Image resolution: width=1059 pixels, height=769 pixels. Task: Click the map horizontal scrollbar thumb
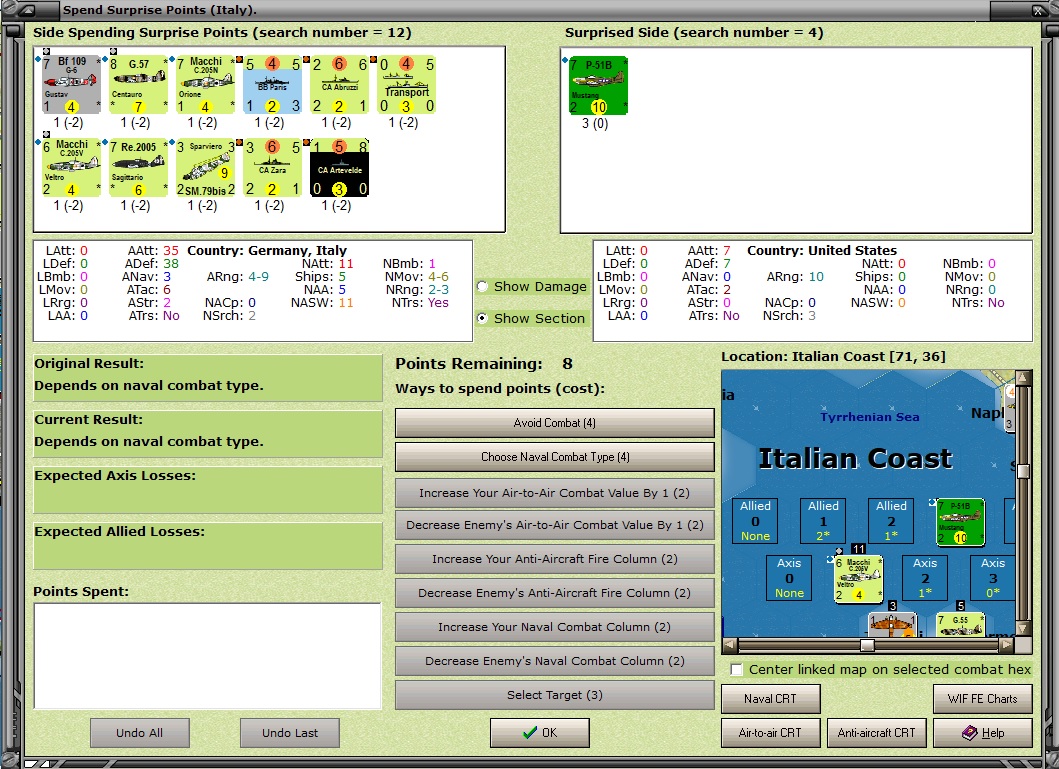tap(867, 645)
